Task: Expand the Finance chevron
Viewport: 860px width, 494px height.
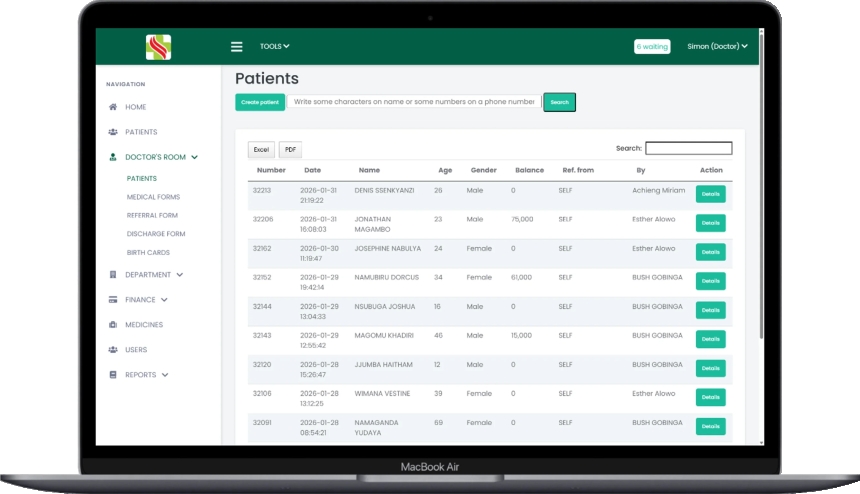Action: coord(165,300)
